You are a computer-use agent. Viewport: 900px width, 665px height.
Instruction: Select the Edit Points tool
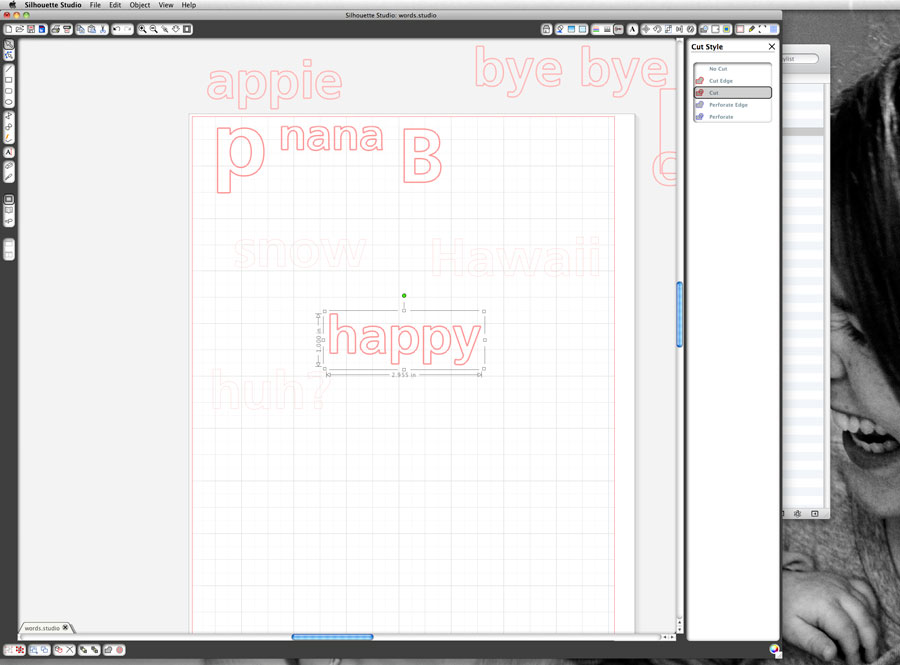point(9,56)
